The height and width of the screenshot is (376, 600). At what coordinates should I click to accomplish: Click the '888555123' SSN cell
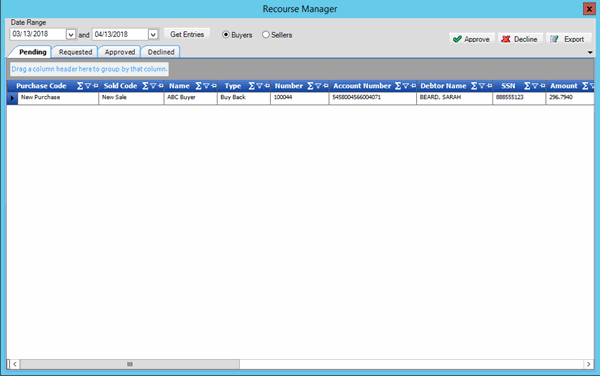(519, 98)
